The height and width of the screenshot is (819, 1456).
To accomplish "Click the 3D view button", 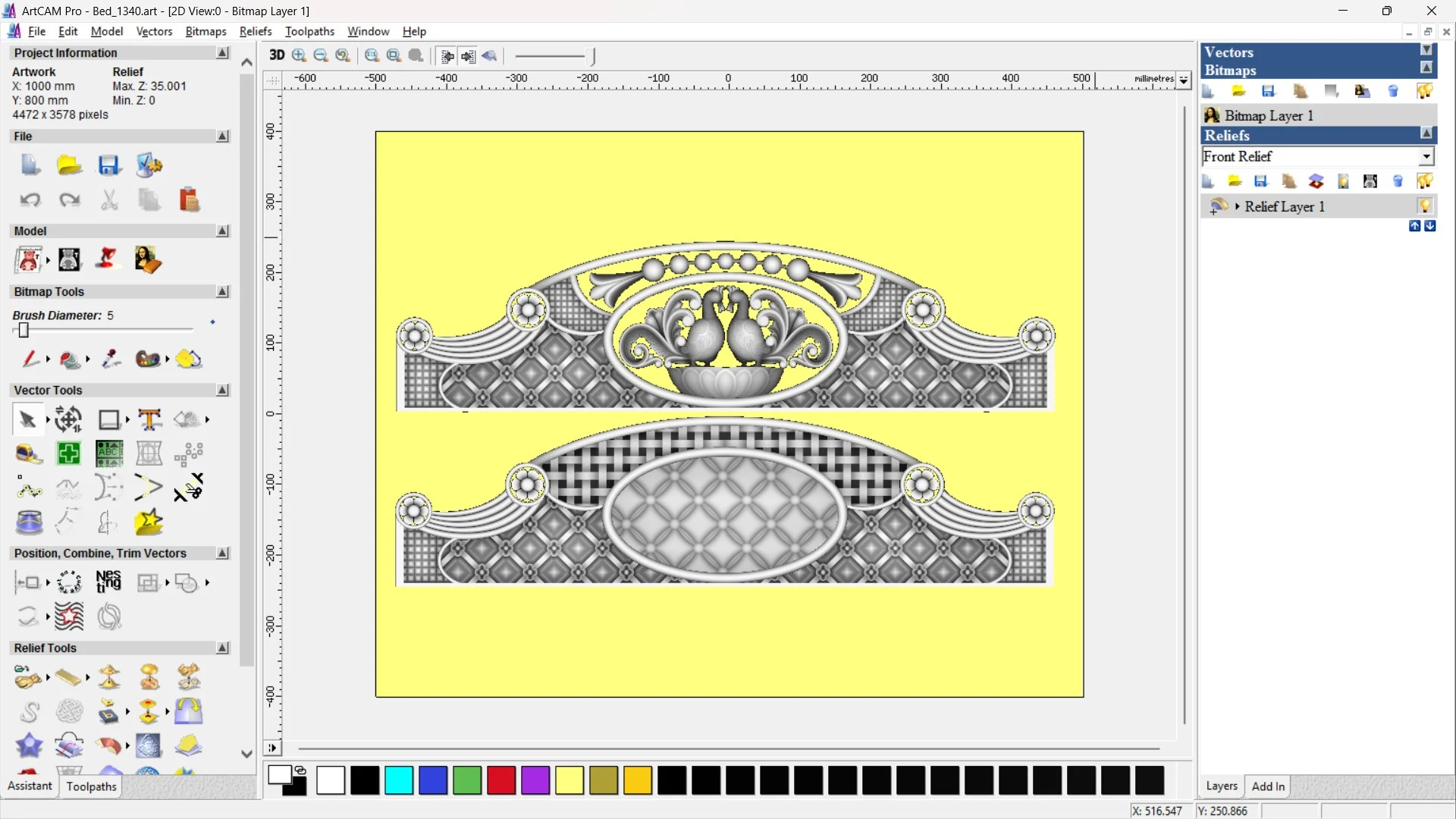I will click(x=277, y=55).
